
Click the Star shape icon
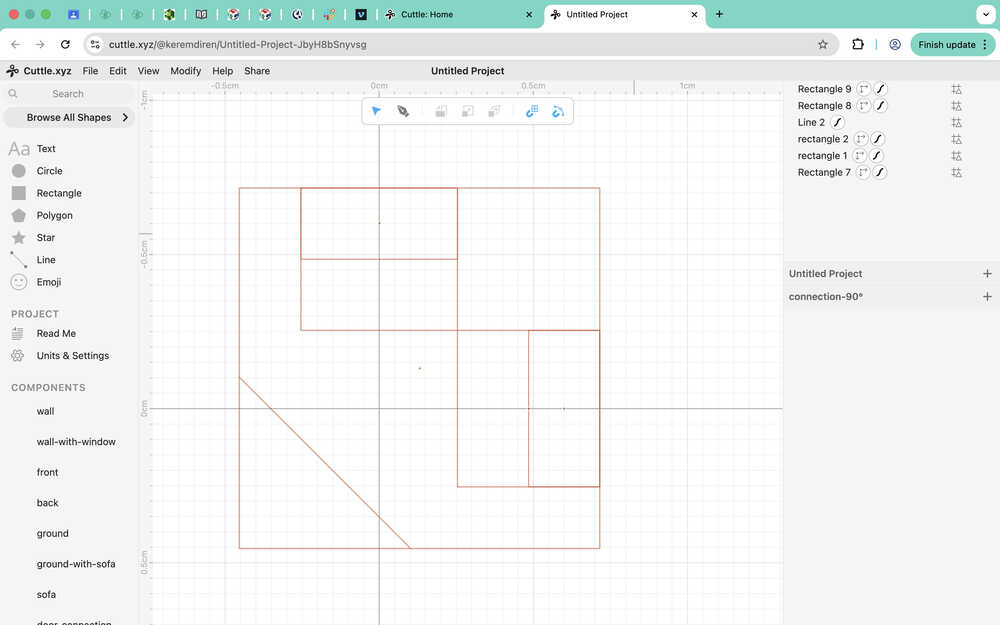18,238
